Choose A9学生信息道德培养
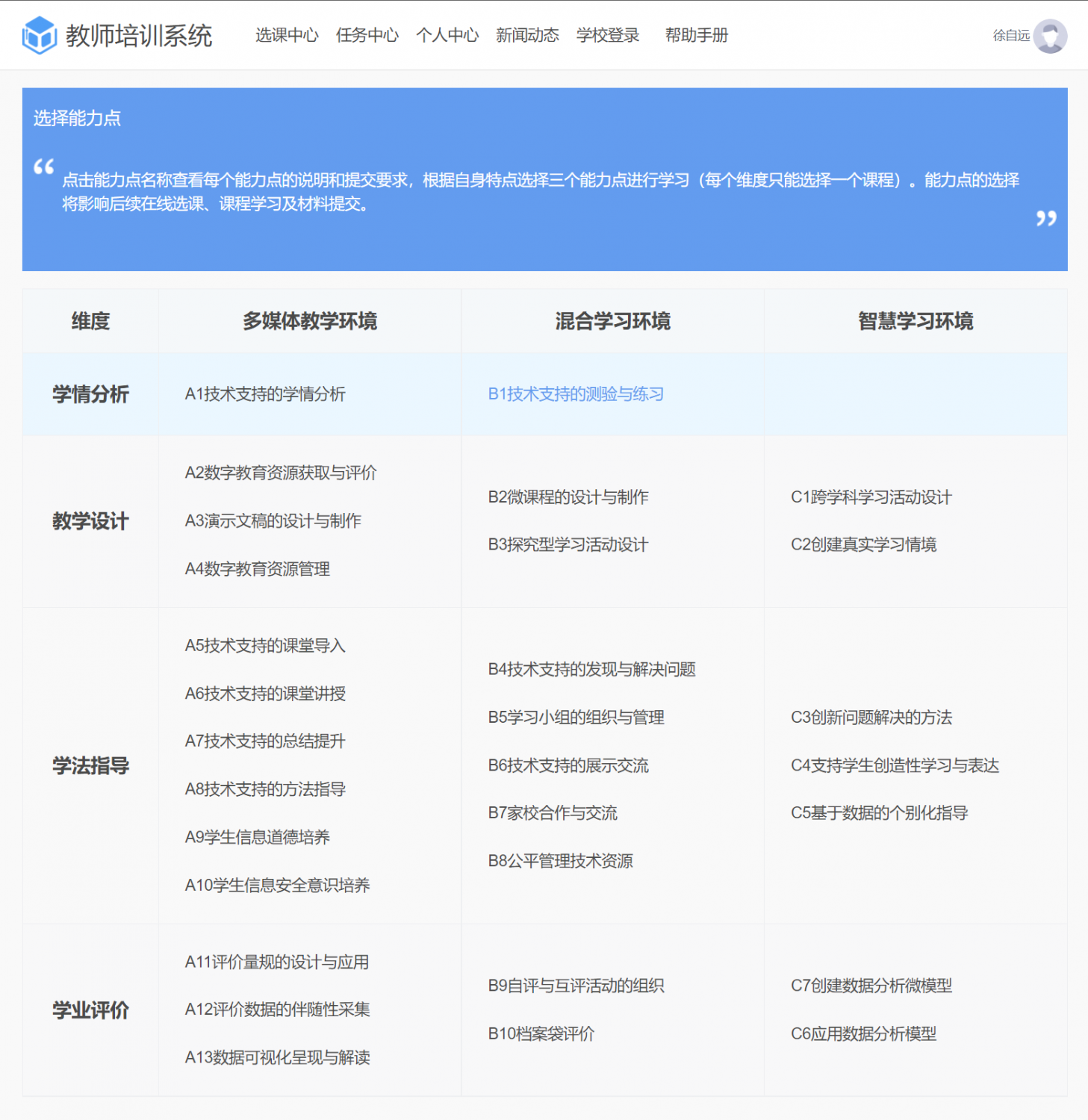The image size is (1088, 1120). [258, 837]
